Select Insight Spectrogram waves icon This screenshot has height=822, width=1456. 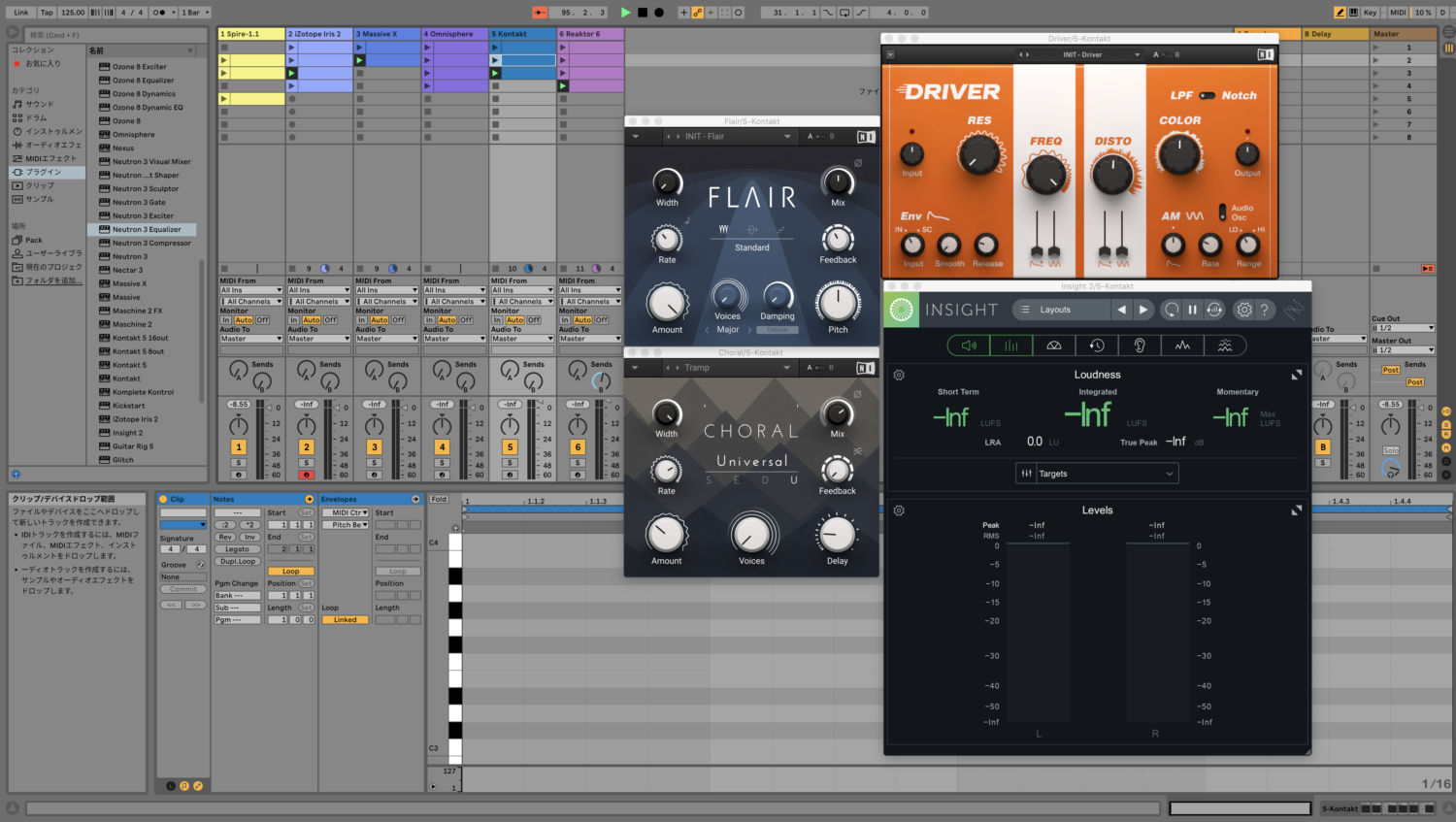pyautogui.click(x=1225, y=345)
